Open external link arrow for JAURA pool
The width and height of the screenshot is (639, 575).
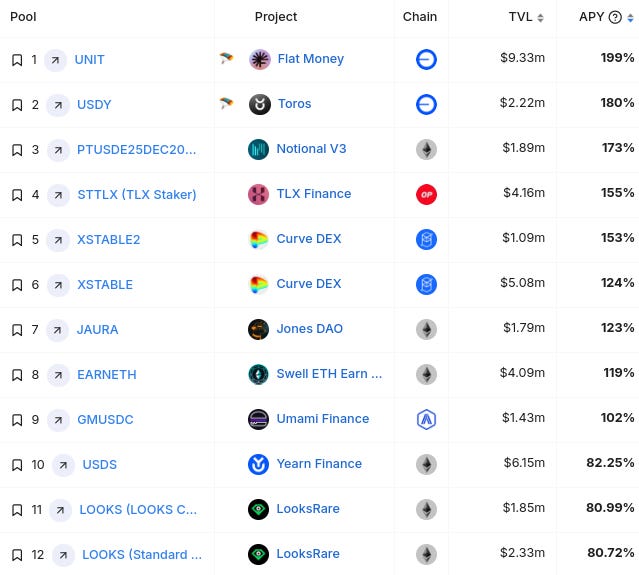click(x=57, y=330)
